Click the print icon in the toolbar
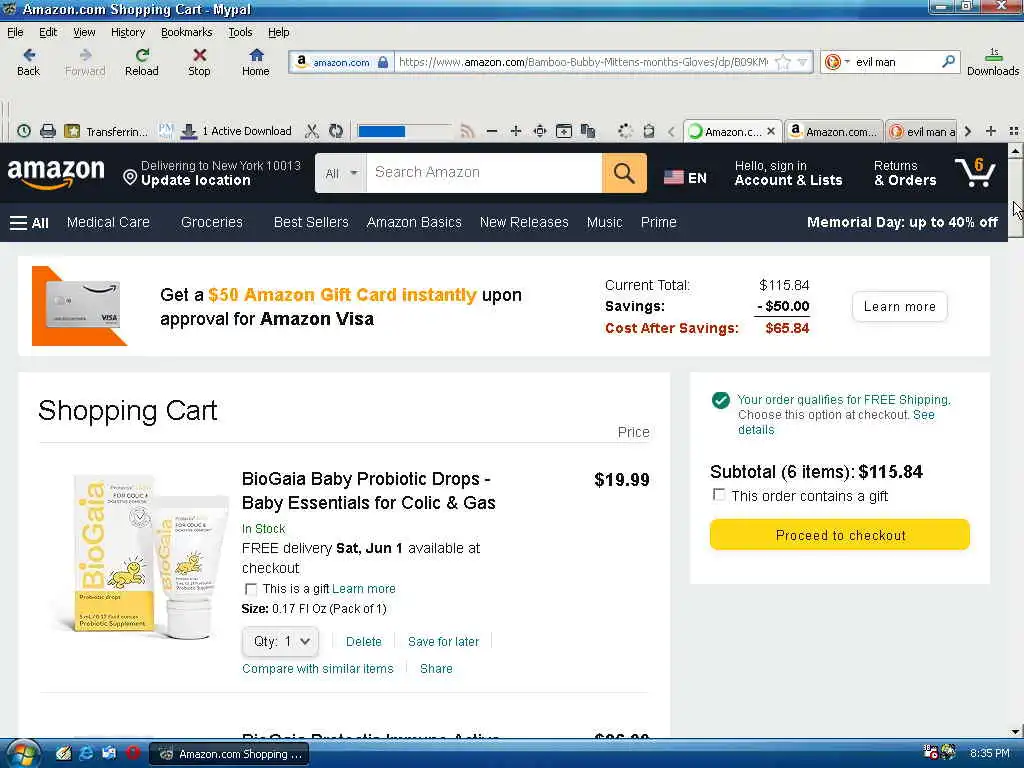Viewport: 1024px width, 768px height. pyautogui.click(x=48, y=131)
